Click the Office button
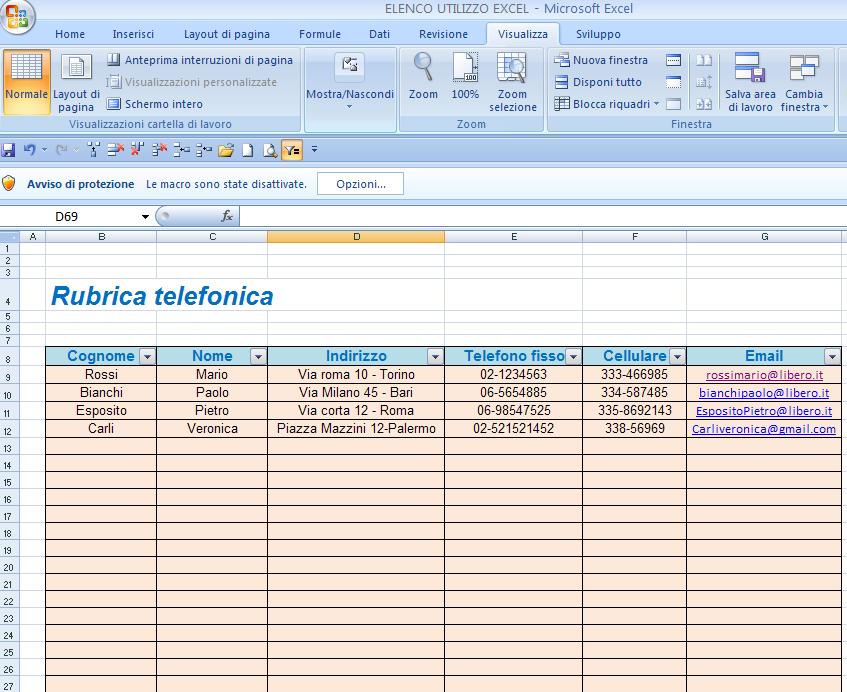 [x=15, y=15]
